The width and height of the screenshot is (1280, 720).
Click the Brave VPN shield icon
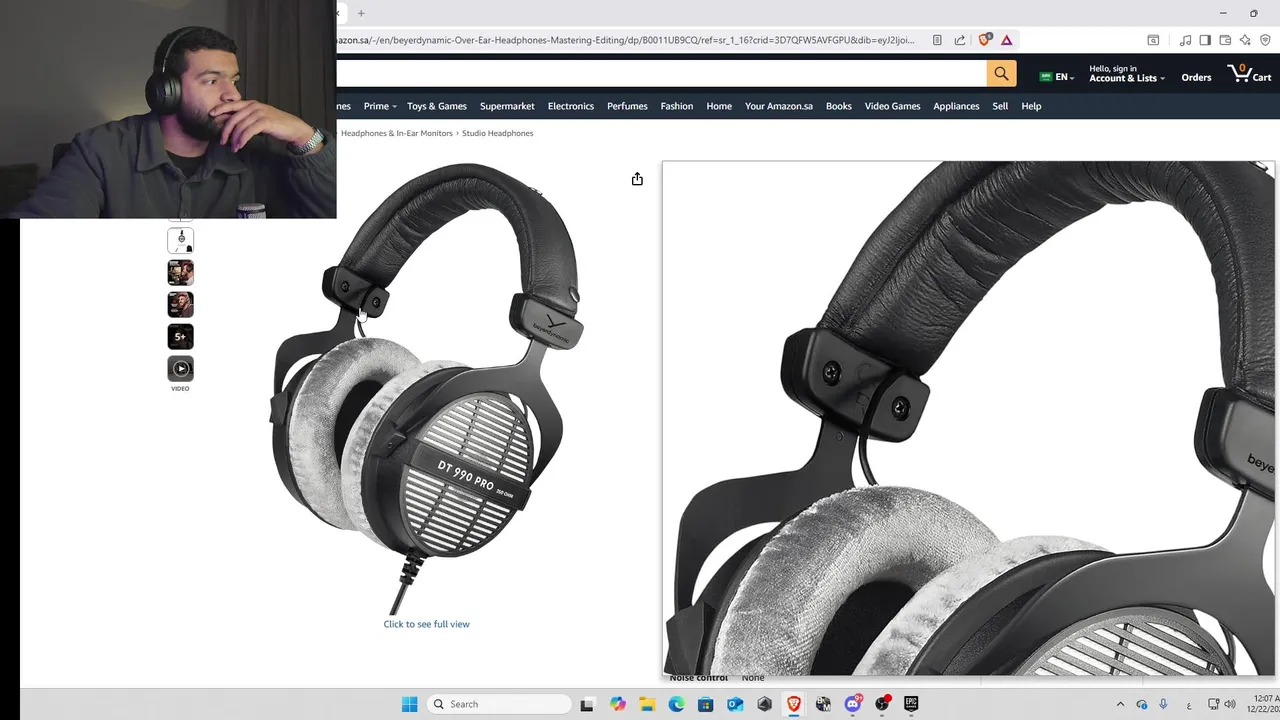[x=1265, y=40]
